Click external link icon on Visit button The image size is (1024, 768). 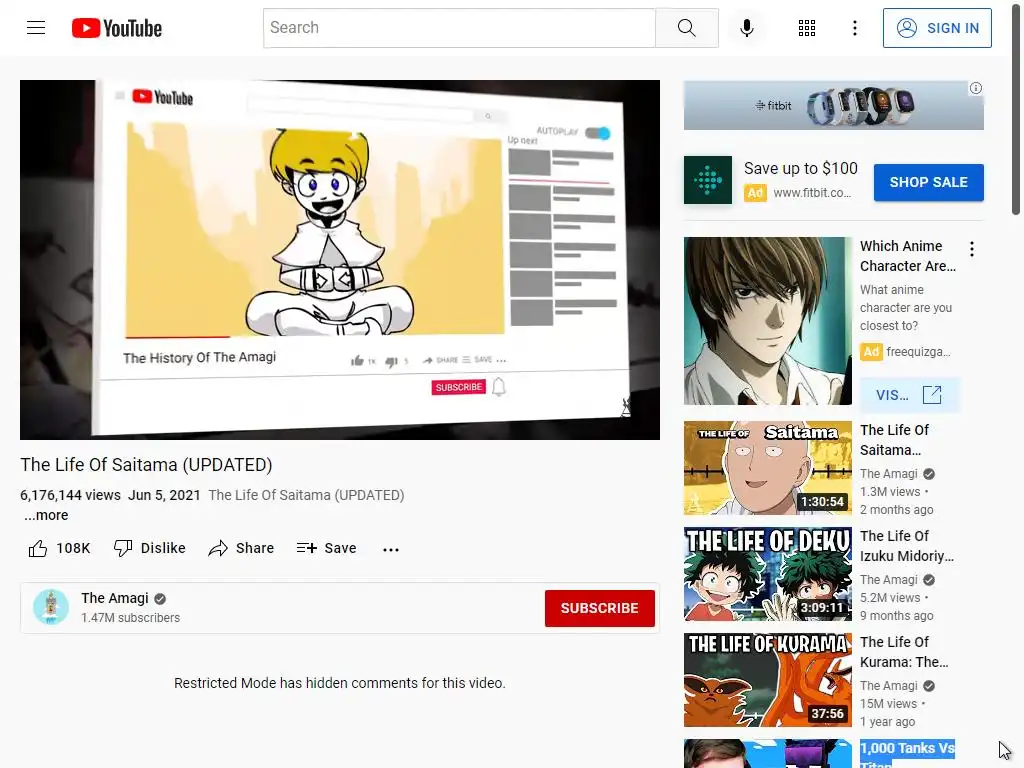tap(932, 394)
